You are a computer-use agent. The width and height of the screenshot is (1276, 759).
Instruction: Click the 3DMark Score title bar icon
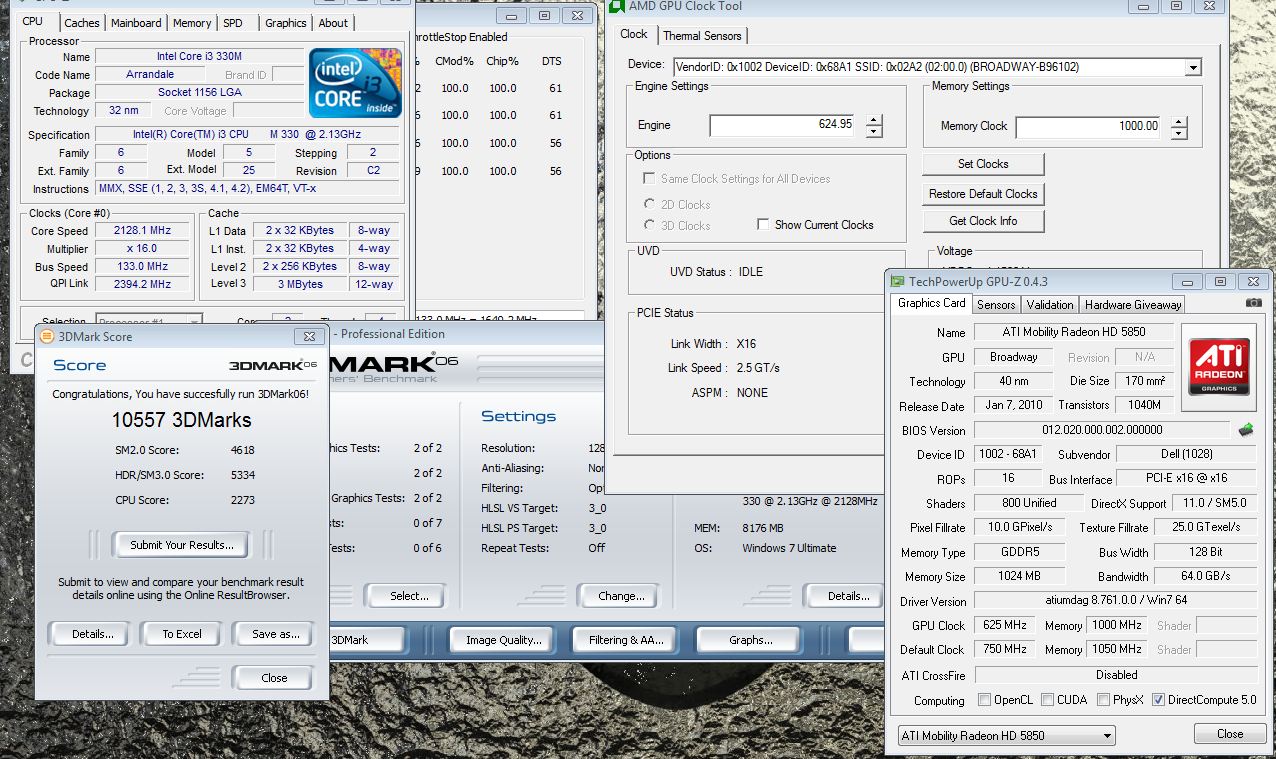click(x=46, y=337)
